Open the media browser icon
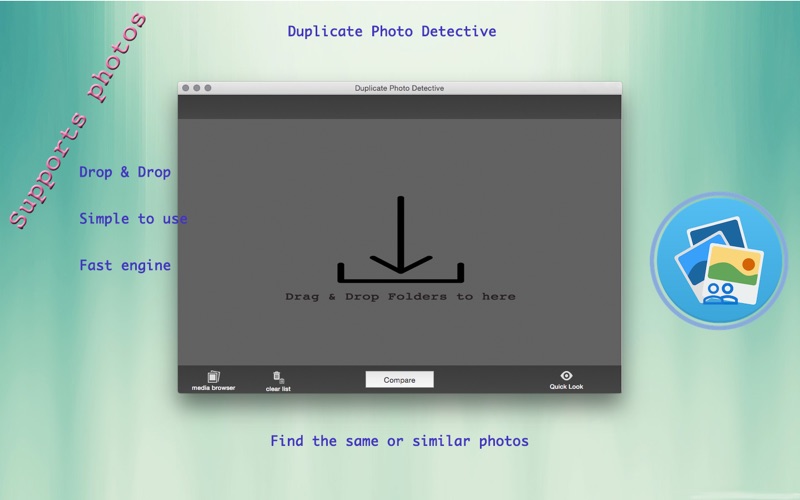 [213, 377]
